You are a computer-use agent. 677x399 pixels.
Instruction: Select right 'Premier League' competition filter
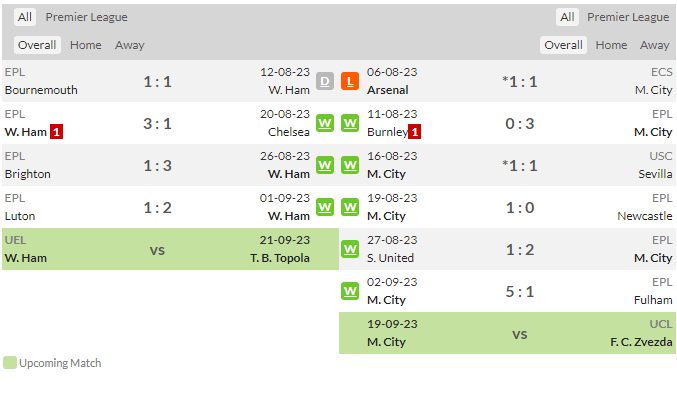coord(628,17)
